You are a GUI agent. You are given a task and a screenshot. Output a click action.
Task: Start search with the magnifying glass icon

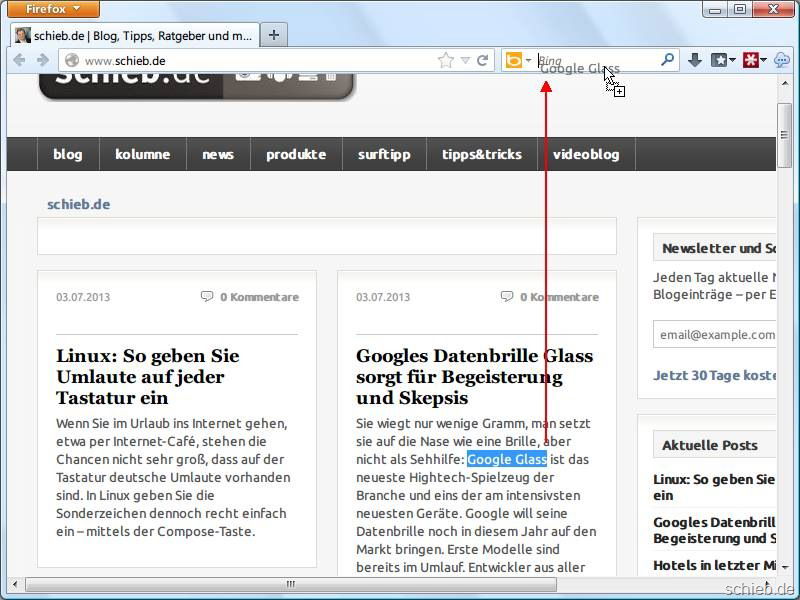667,60
